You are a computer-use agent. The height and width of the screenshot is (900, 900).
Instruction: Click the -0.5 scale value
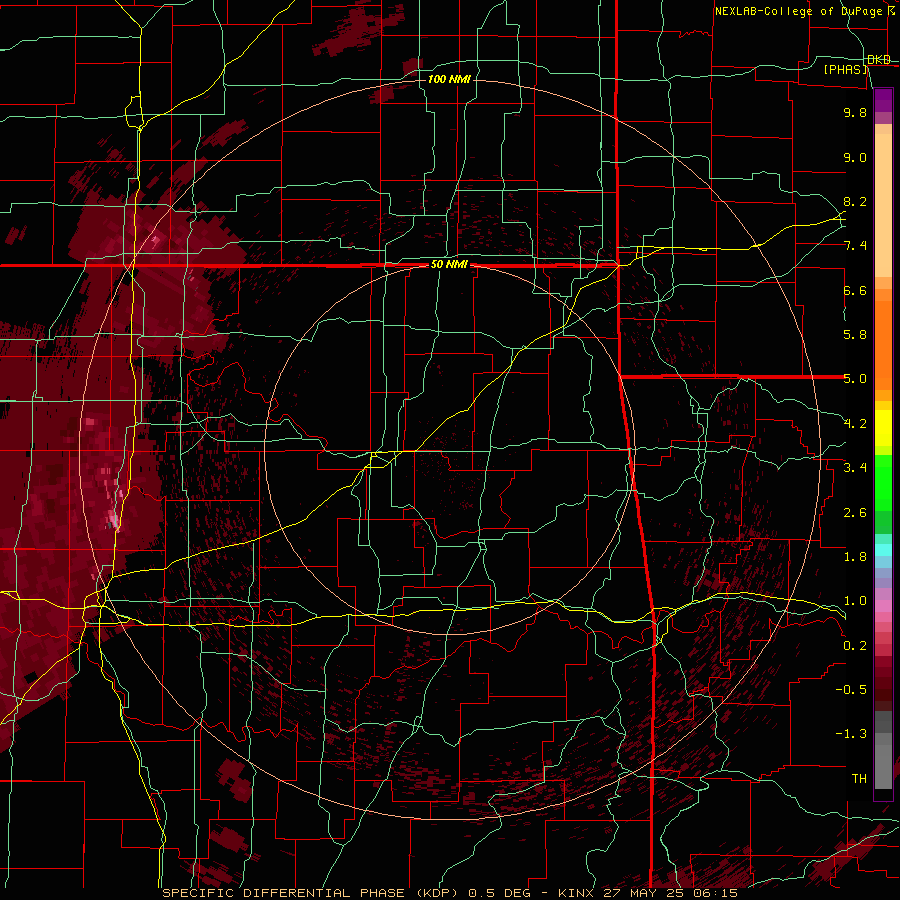click(851, 690)
